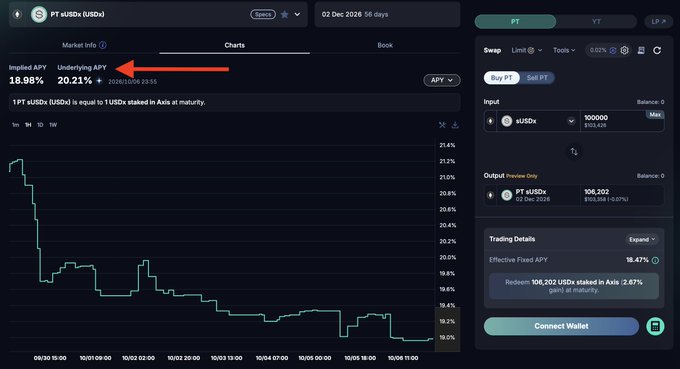Open the transaction history receipt icon

click(641, 50)
